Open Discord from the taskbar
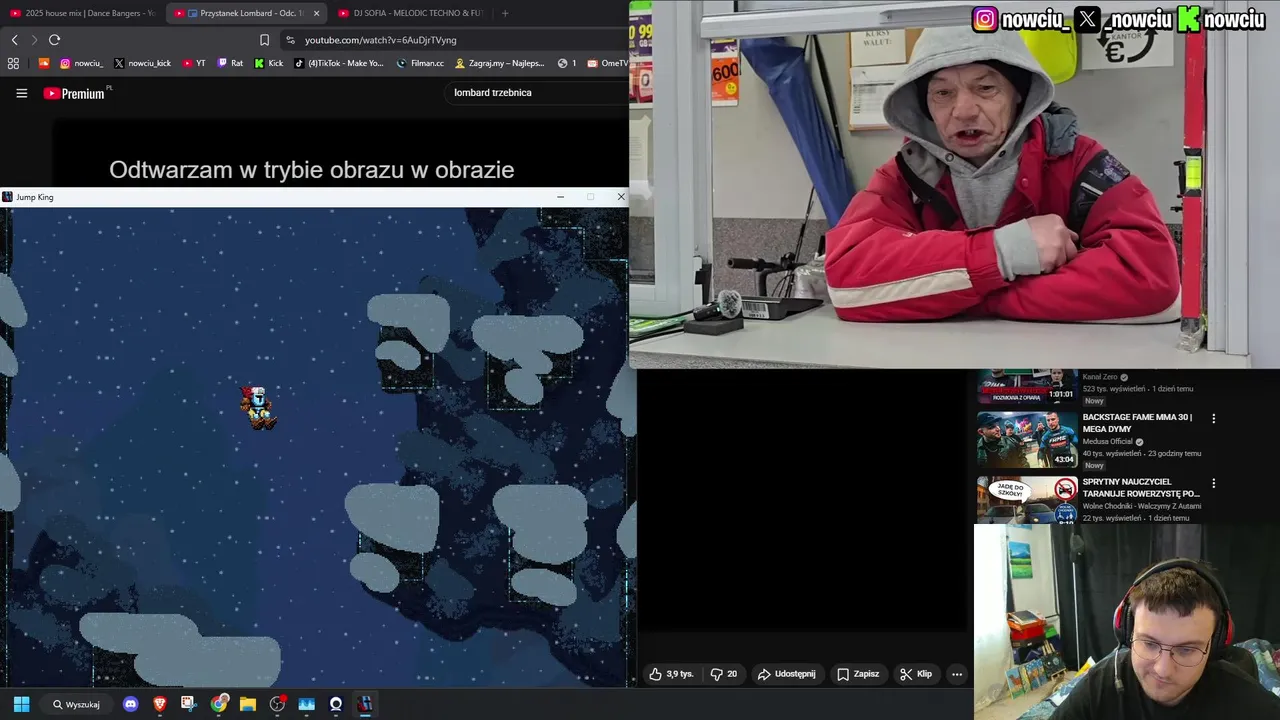Screen dimensions: 1280x720 point(130,704)
